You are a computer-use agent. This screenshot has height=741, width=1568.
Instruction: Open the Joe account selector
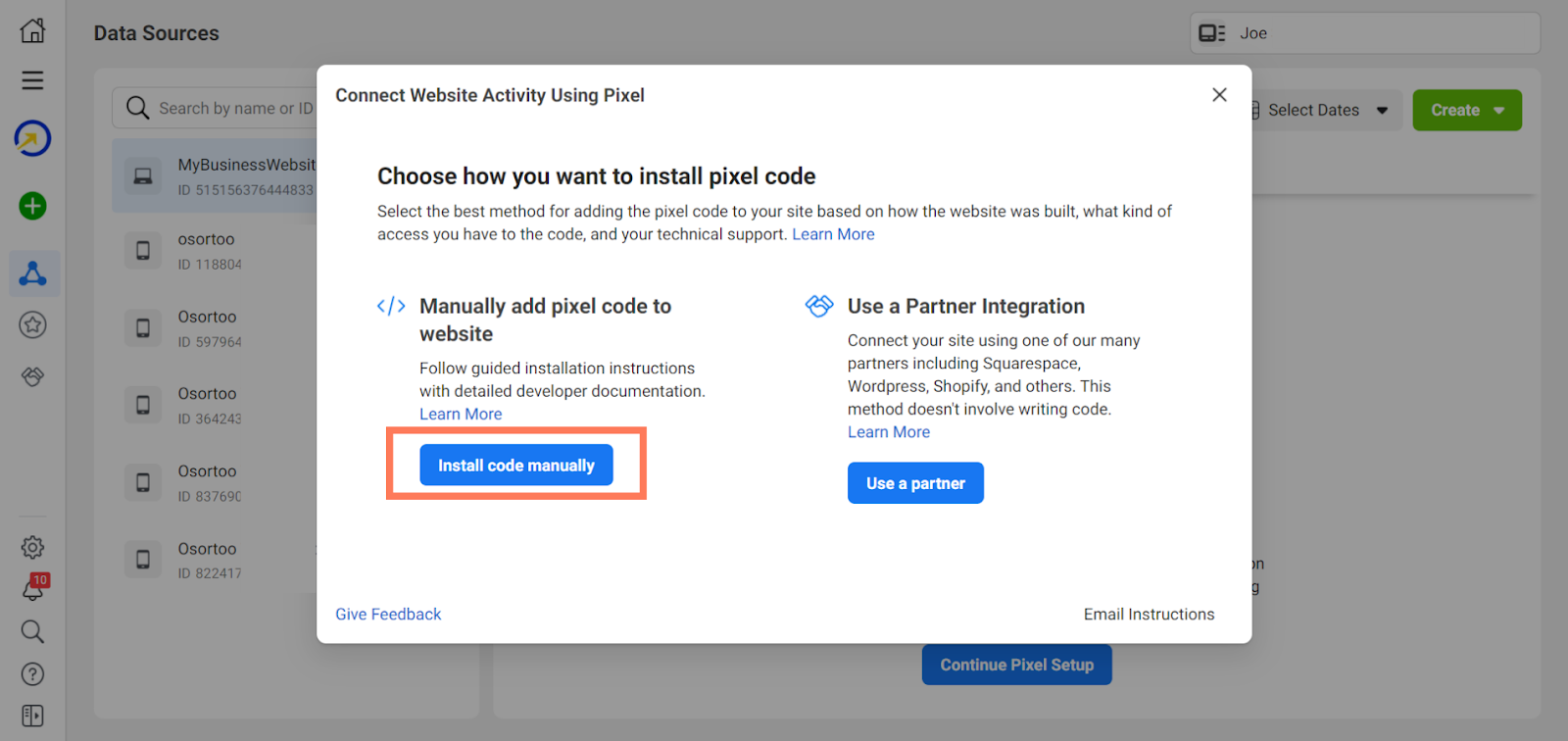[1363, 33]
